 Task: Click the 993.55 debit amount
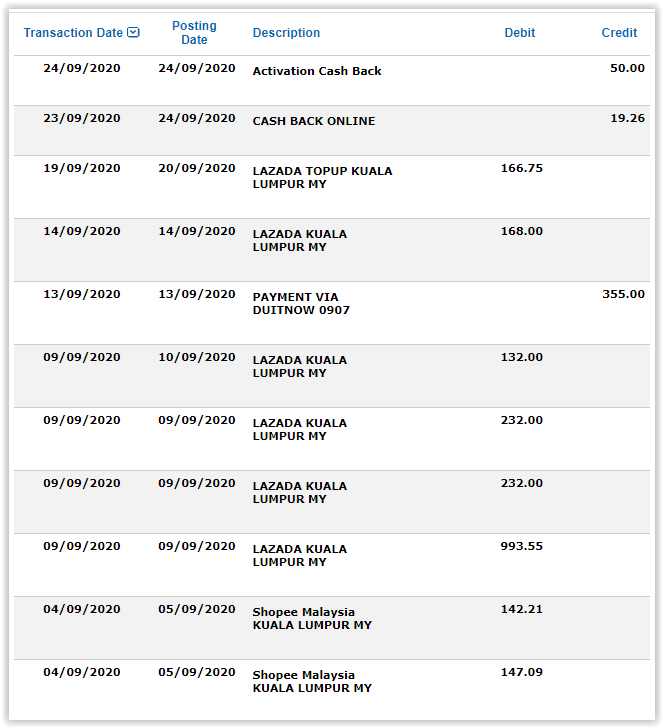(x=521, y=546)
